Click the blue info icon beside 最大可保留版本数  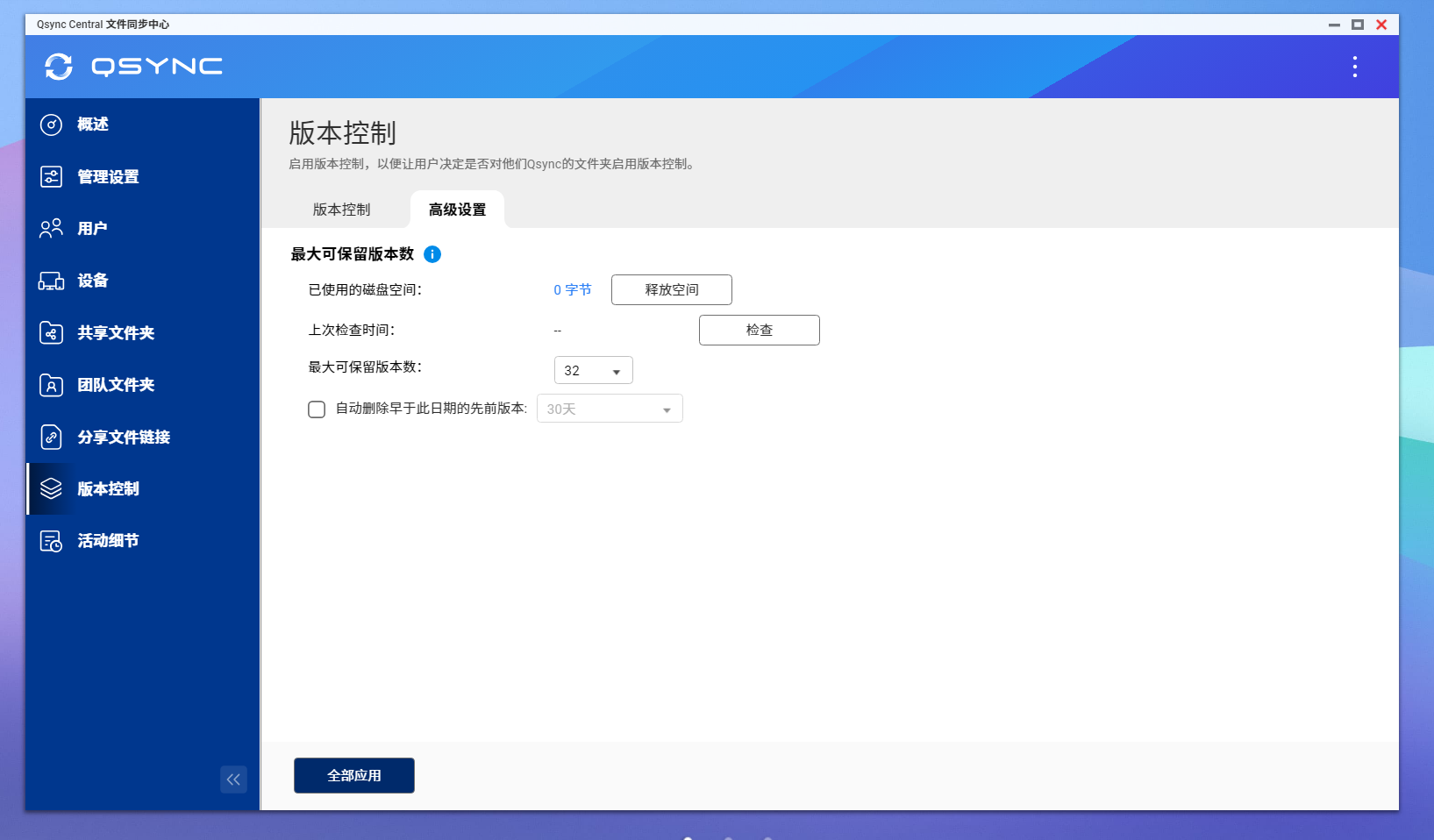click(x=432, y=254)
